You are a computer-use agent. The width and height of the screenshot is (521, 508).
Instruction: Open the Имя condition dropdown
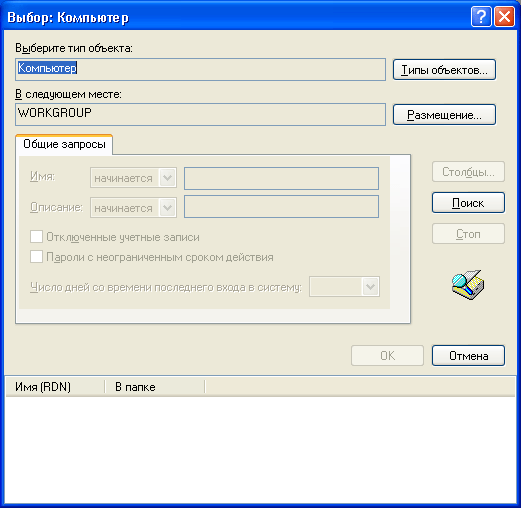(x=133, y=178)
